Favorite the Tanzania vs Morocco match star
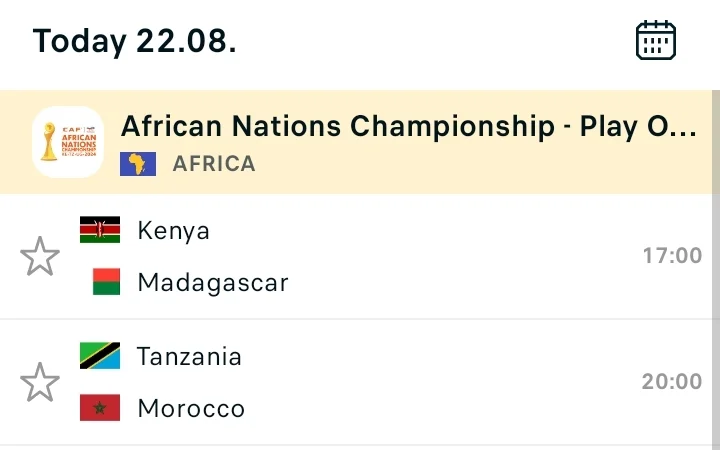 tap(40, 382)
